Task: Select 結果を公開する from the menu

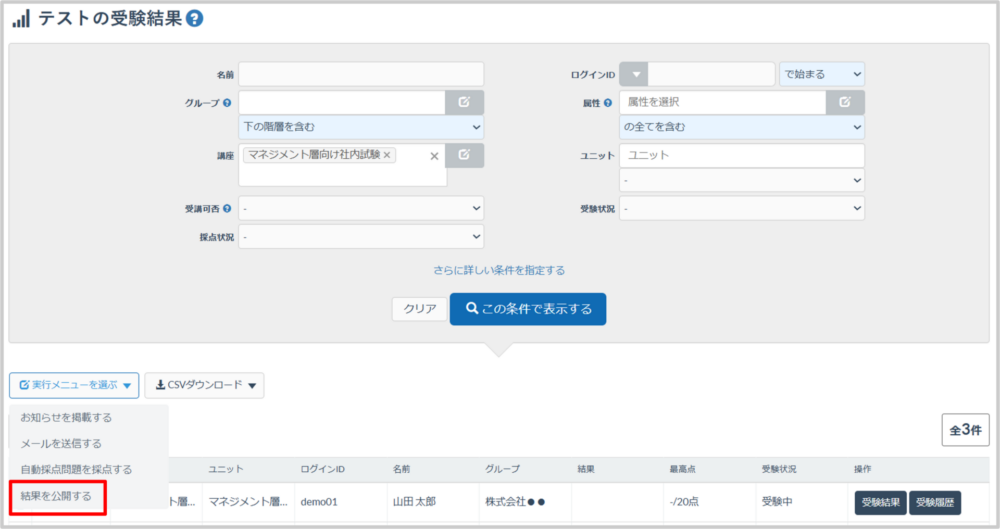Action: (x=56, y=496)
